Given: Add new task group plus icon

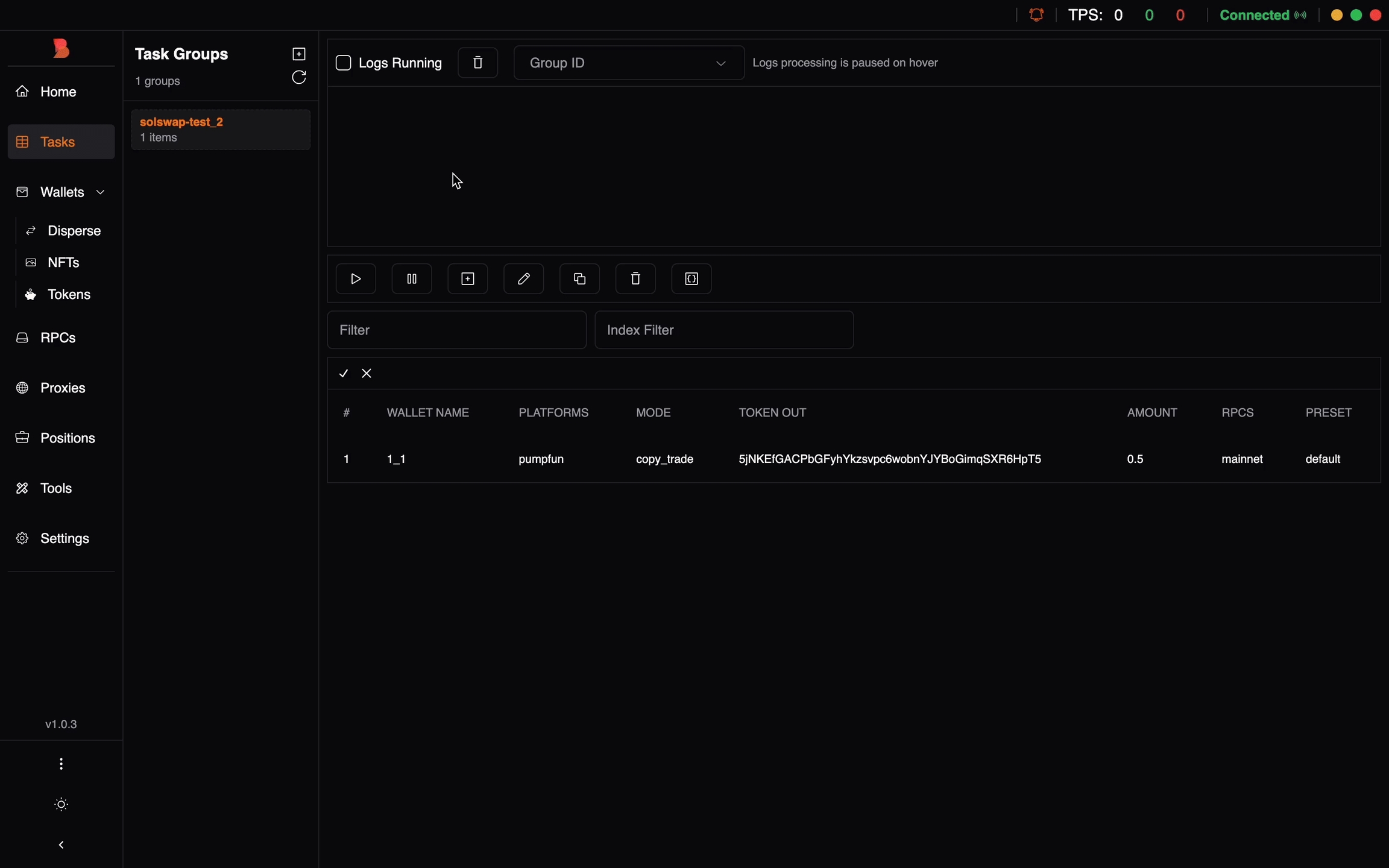Looking at the screenshot, I should pyautogui.click(x=299, y=54).
